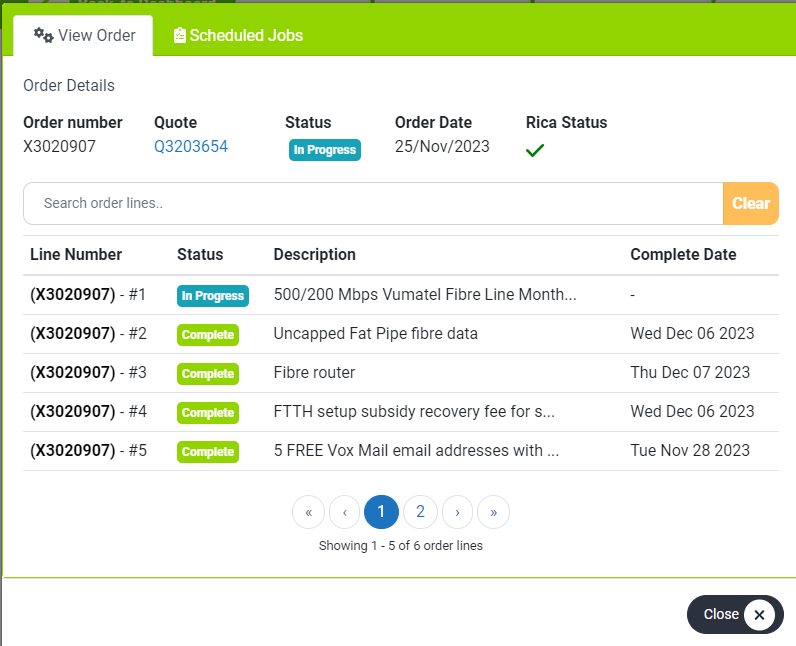
Task: Click the Tue Nov 28 2023 date
Action: (x=690, y=451)
